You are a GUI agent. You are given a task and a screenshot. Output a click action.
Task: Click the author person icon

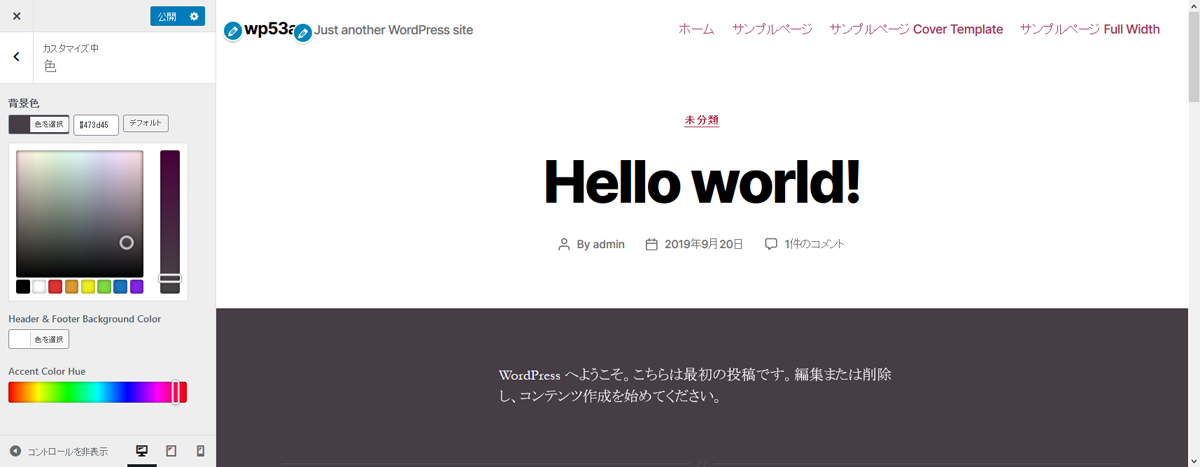click(x=564, y=244)
